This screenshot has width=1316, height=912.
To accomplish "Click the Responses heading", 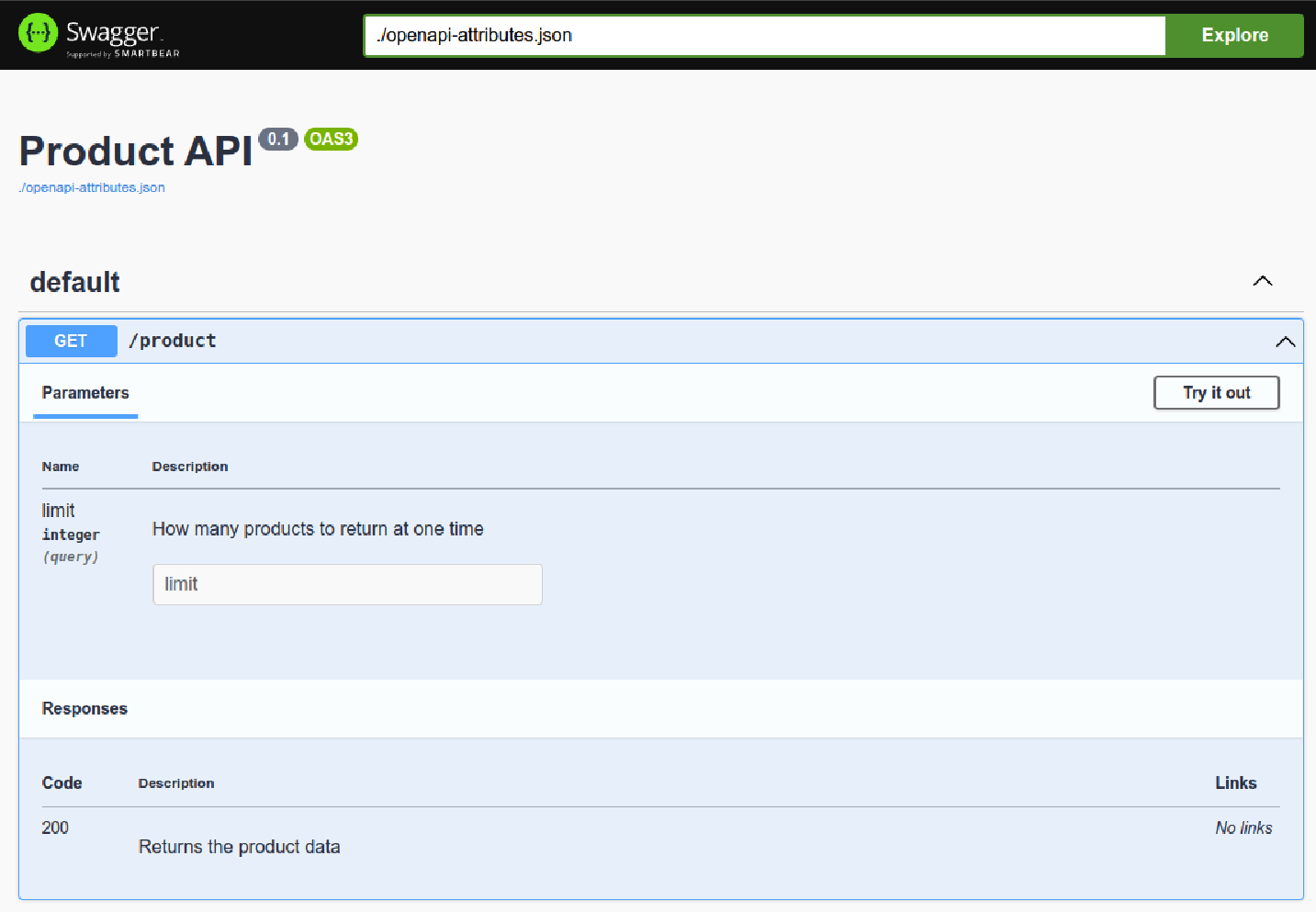I will point(84,709).
